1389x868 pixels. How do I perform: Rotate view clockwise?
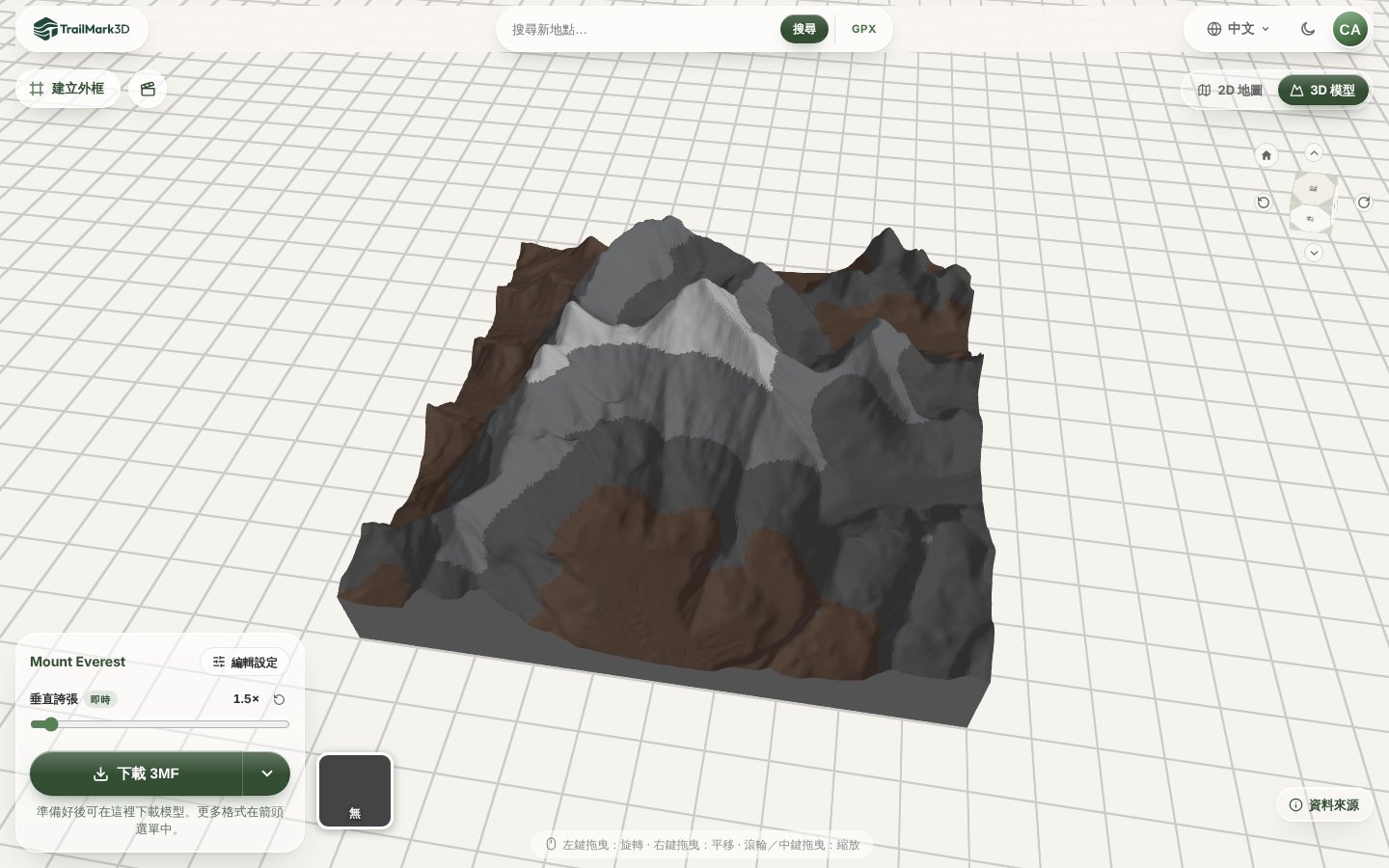click(x=1364, y=203)
